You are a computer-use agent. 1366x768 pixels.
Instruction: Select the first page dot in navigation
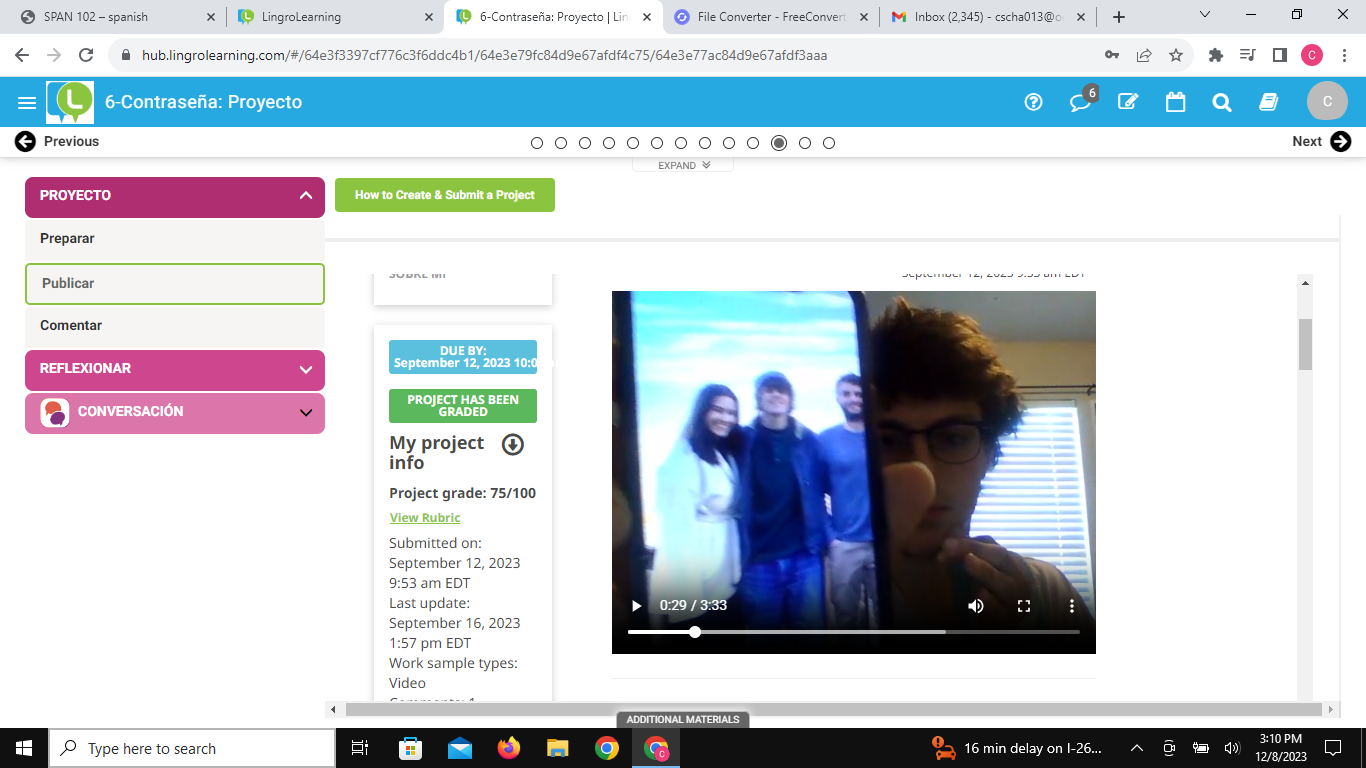pyautogui.click(x=537, y=143)
